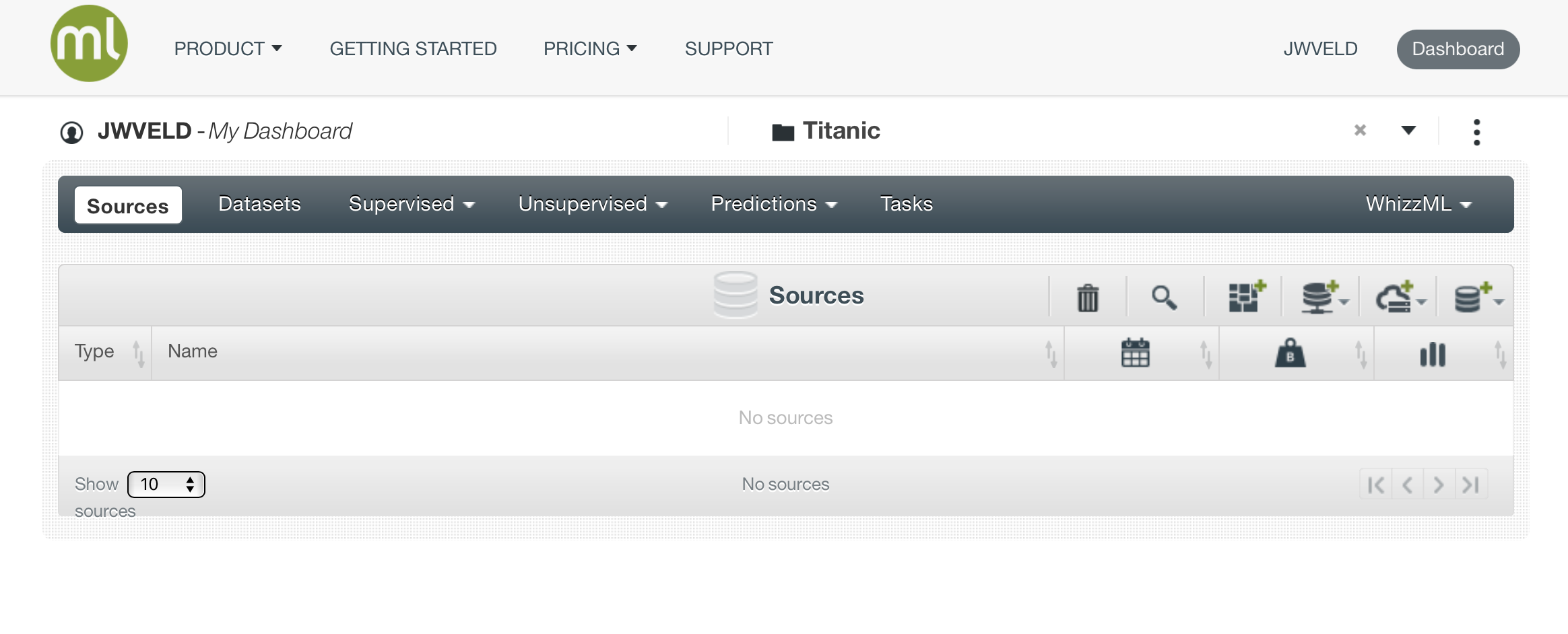Clear the Titanic project selection

pos(1360,130)
